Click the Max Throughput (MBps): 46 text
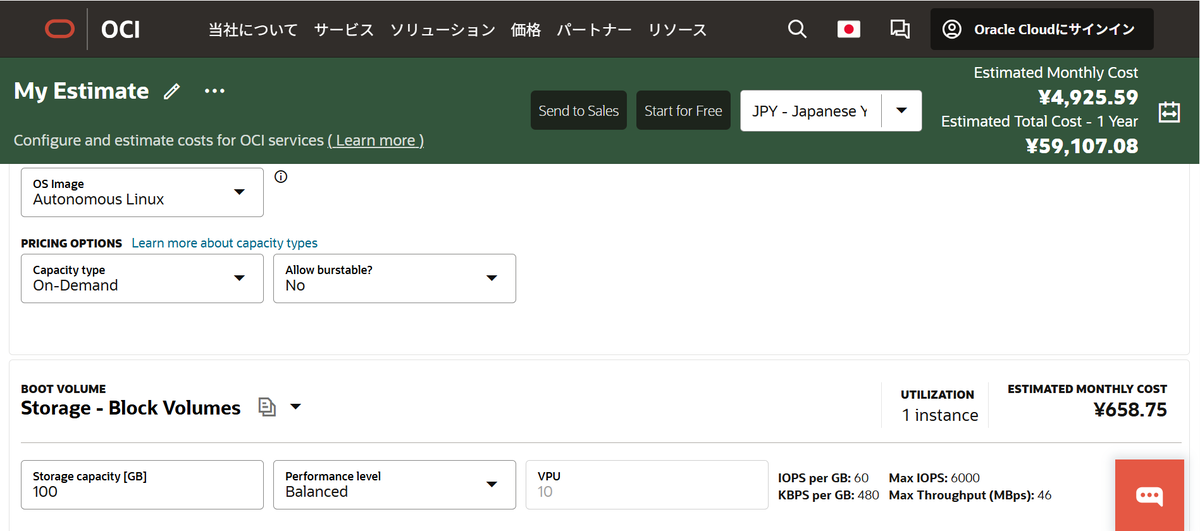Image resolution: width=1200 pixels, height=531 pixels. [970, 495]
